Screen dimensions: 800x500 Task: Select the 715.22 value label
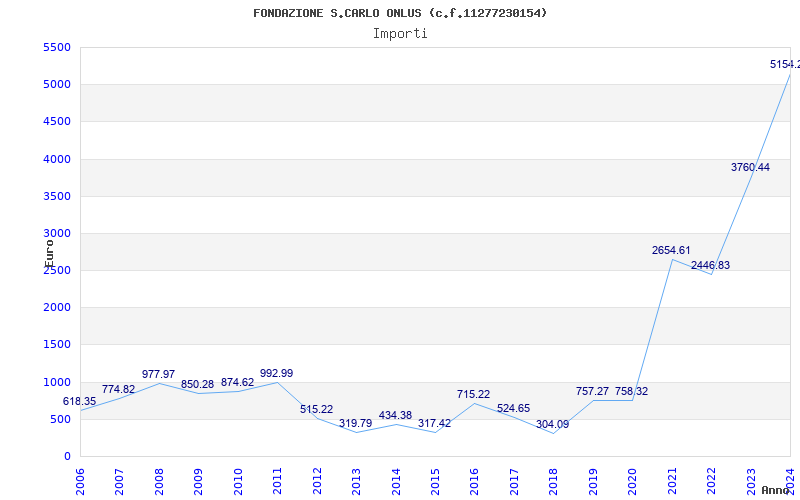tap(473, 394)
